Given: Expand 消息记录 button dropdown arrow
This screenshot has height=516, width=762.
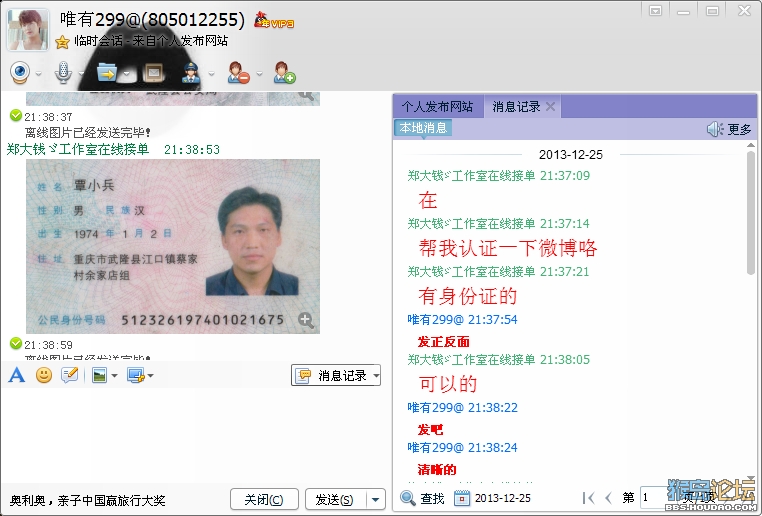Looking at the screenshot, I should (x=376, y=376).
